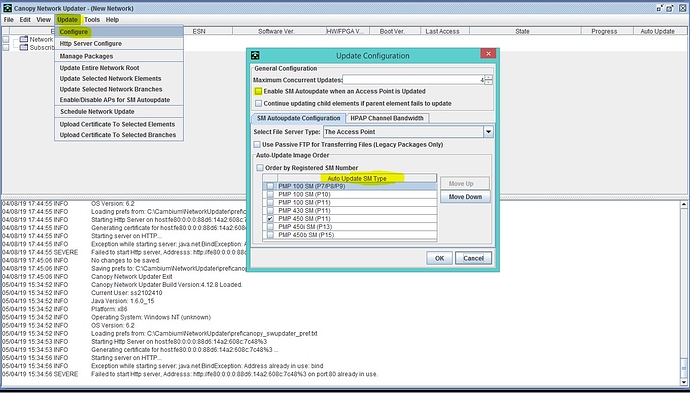Viewport: 690px width, 393px height.
Task: Click log line 'Current User: ss2102410'
Action: (x=127, y=293)
